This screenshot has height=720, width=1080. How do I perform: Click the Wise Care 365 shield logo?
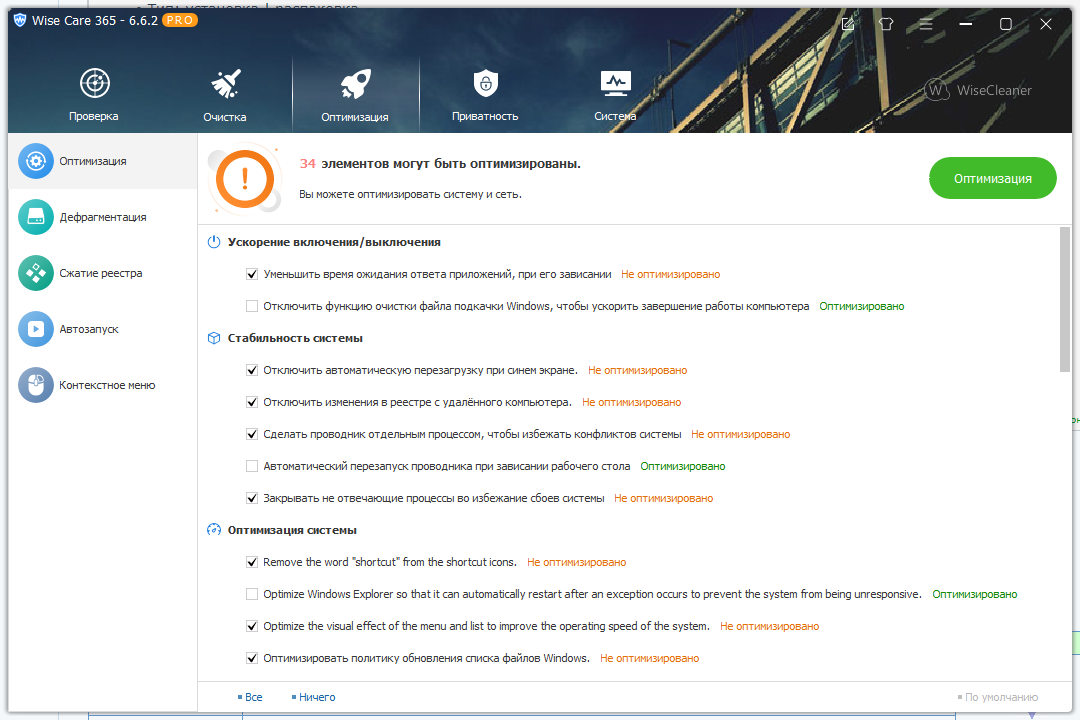(x=19, y=20)
